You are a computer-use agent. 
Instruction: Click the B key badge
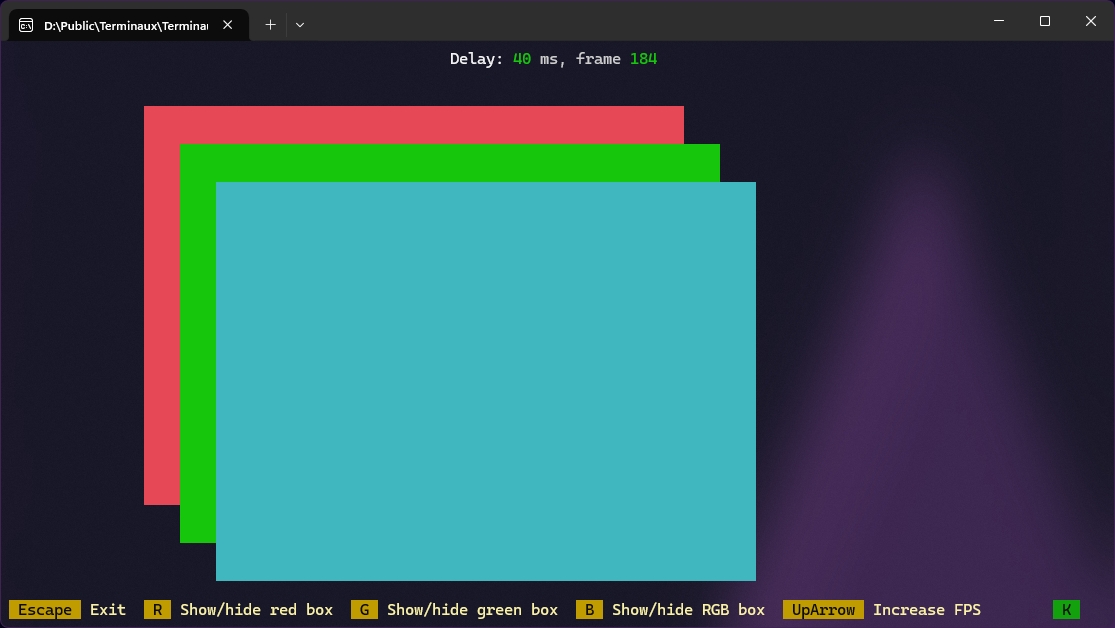click(x=589, y=610)
